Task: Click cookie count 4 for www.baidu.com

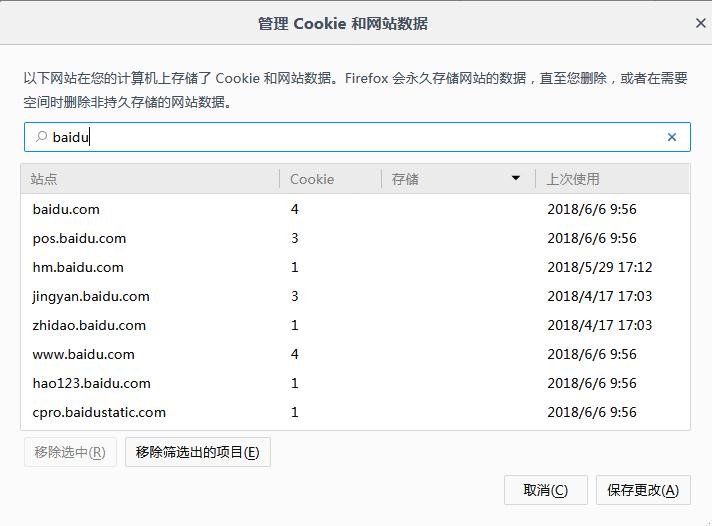Action: pyautogui.click(x=295, y=354)
